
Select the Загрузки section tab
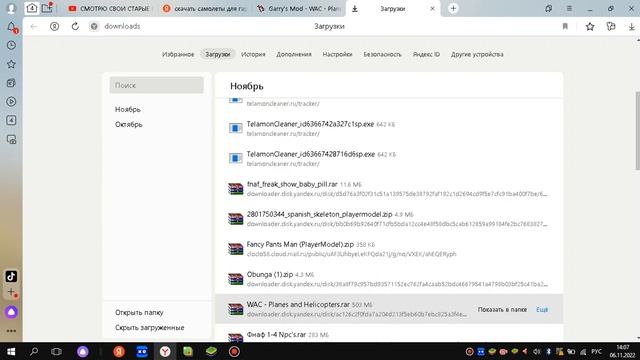(218, 54)
